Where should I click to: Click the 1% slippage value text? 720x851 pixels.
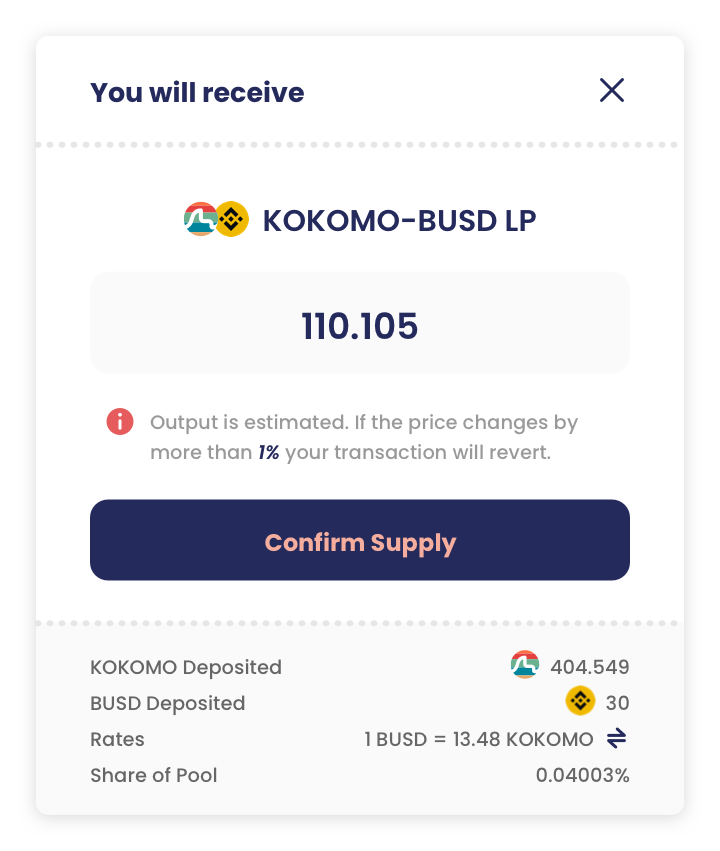pyautogui.click(x=268, y=452)
